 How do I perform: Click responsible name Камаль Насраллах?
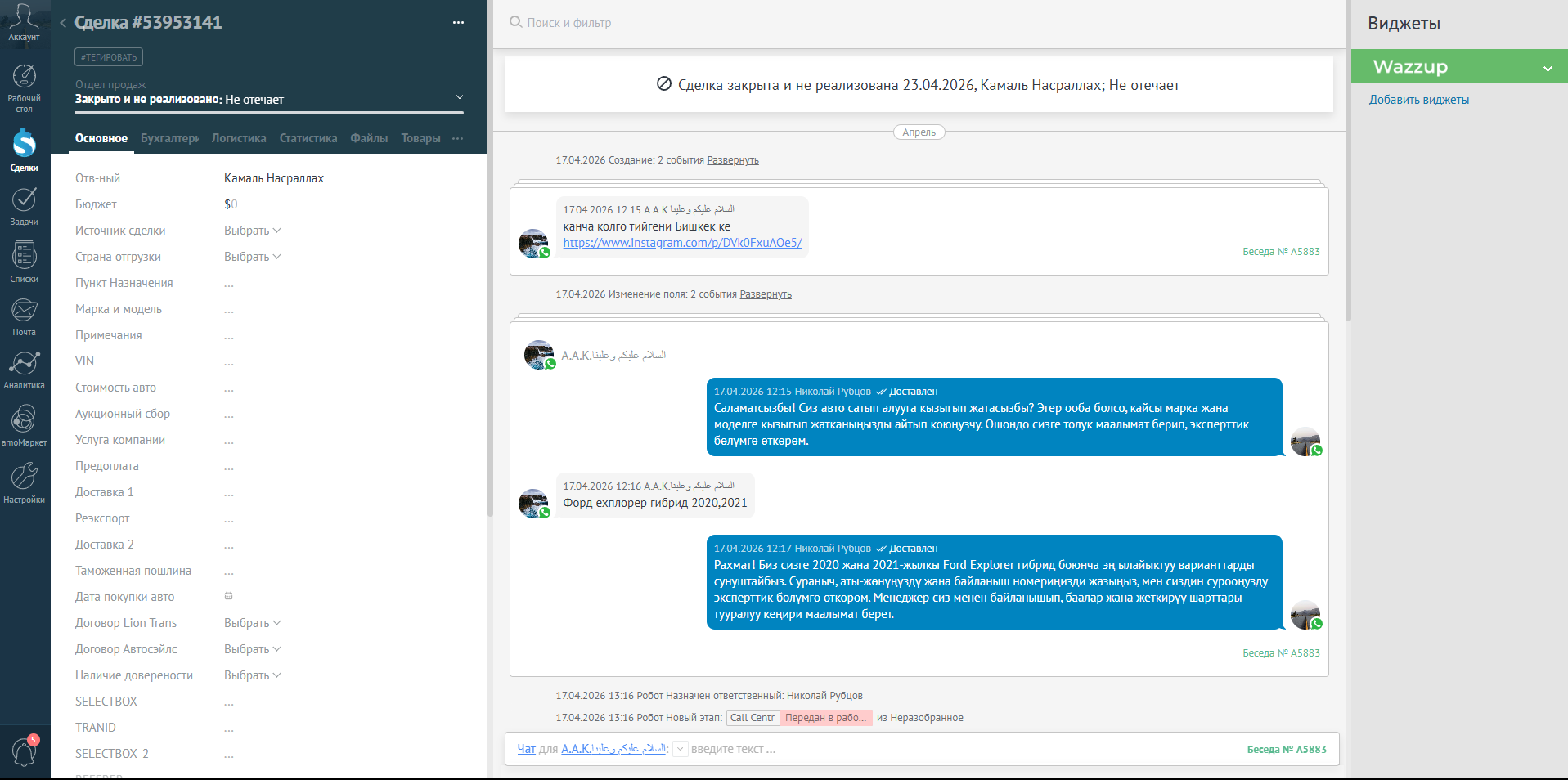274,178
